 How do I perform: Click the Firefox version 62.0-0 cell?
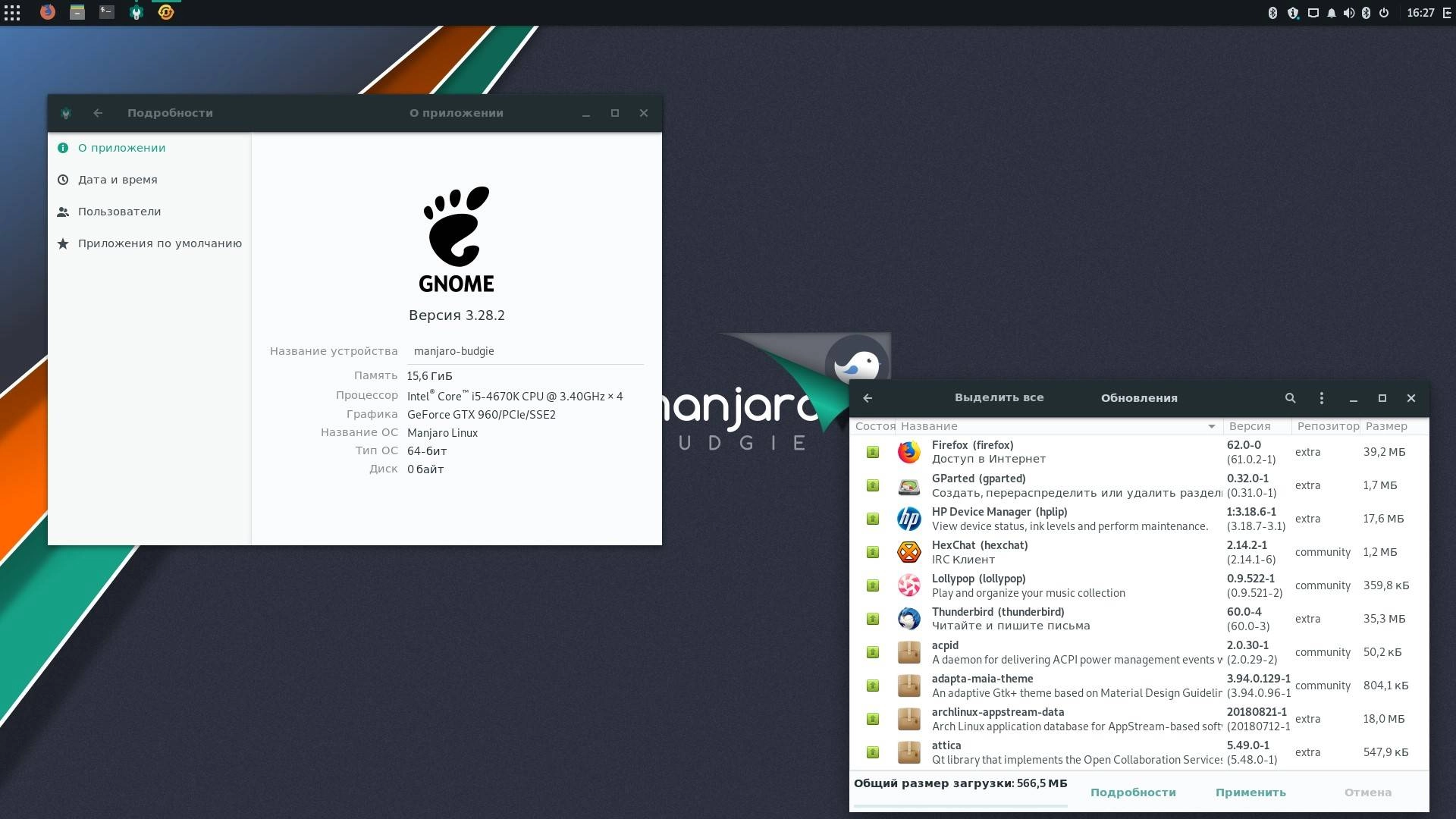coord(1244,445)
